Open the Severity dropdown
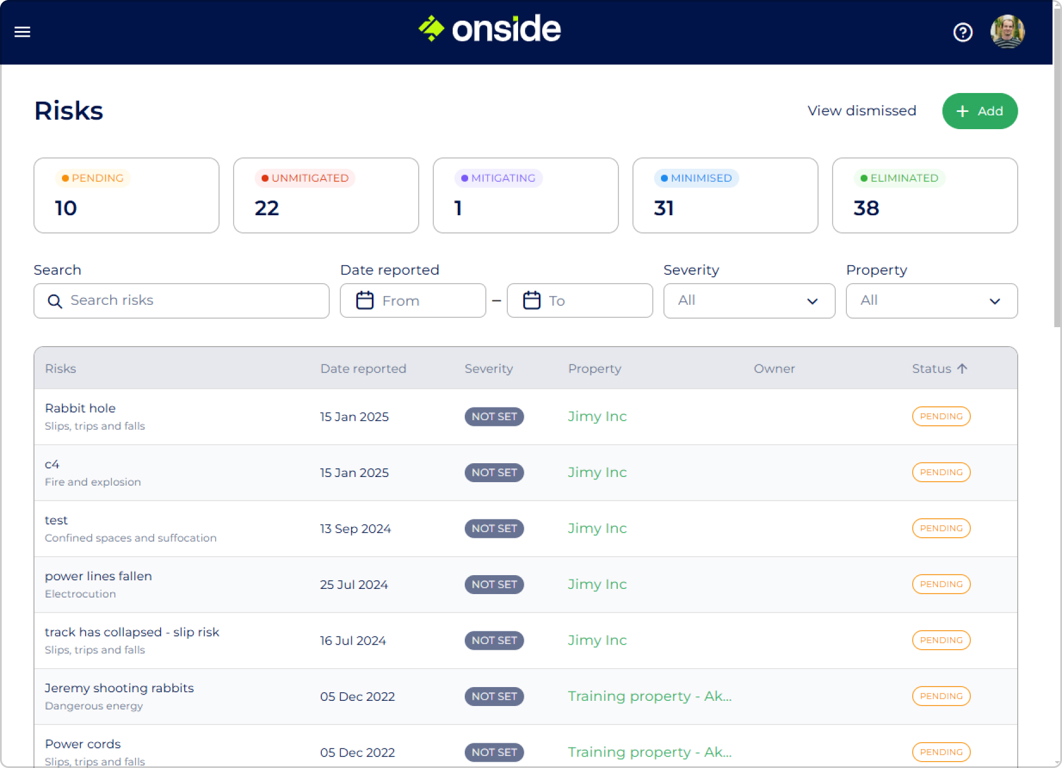This screenshot has width=1062, height=768. [x=749, y=300]
